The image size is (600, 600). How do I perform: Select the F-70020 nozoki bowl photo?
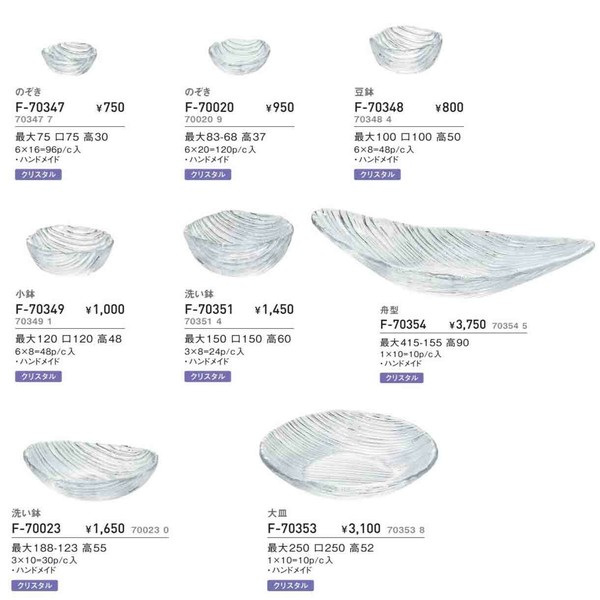[x=239, y=56]
